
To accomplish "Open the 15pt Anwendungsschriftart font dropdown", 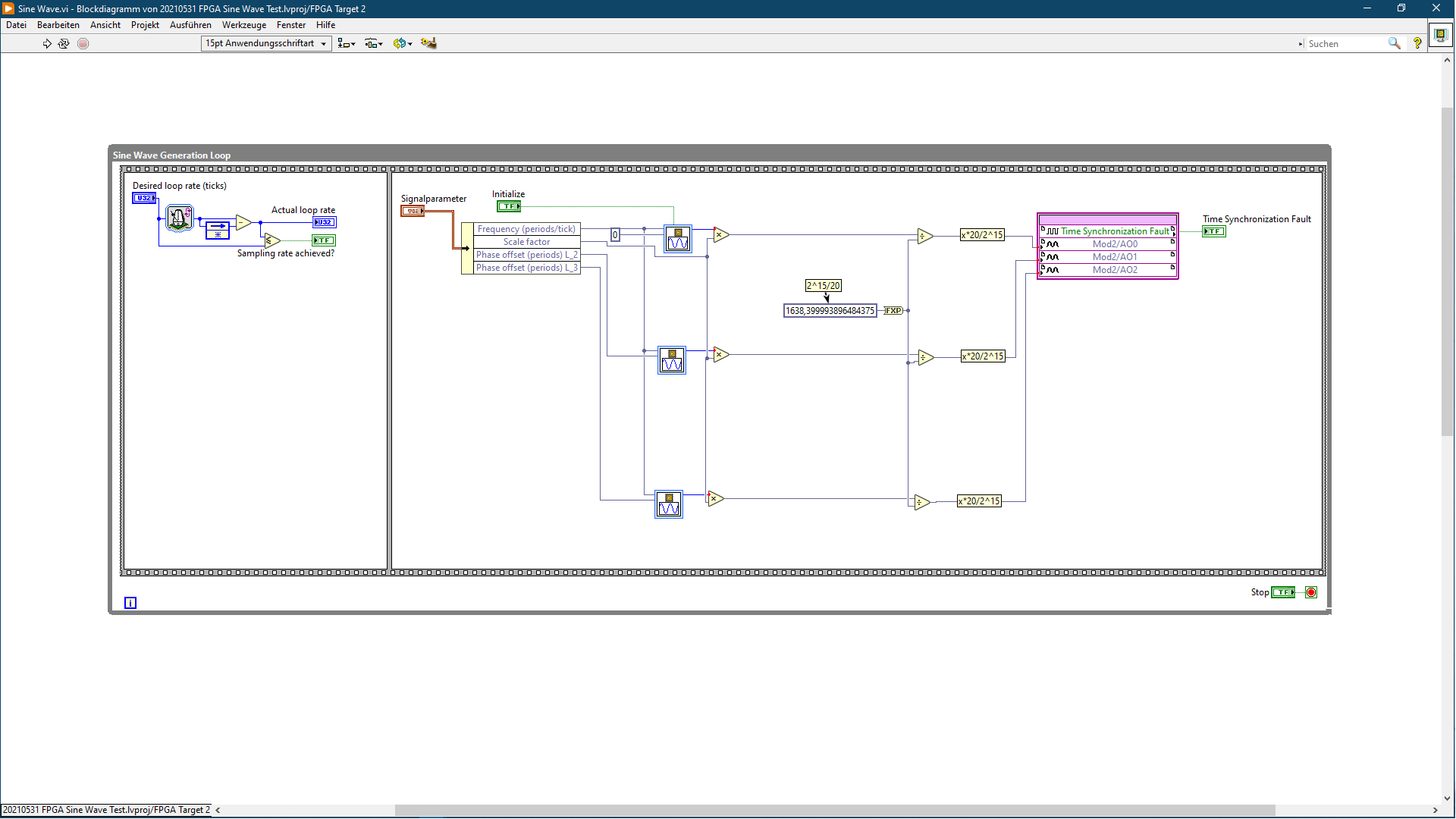I will click(266, 44).
